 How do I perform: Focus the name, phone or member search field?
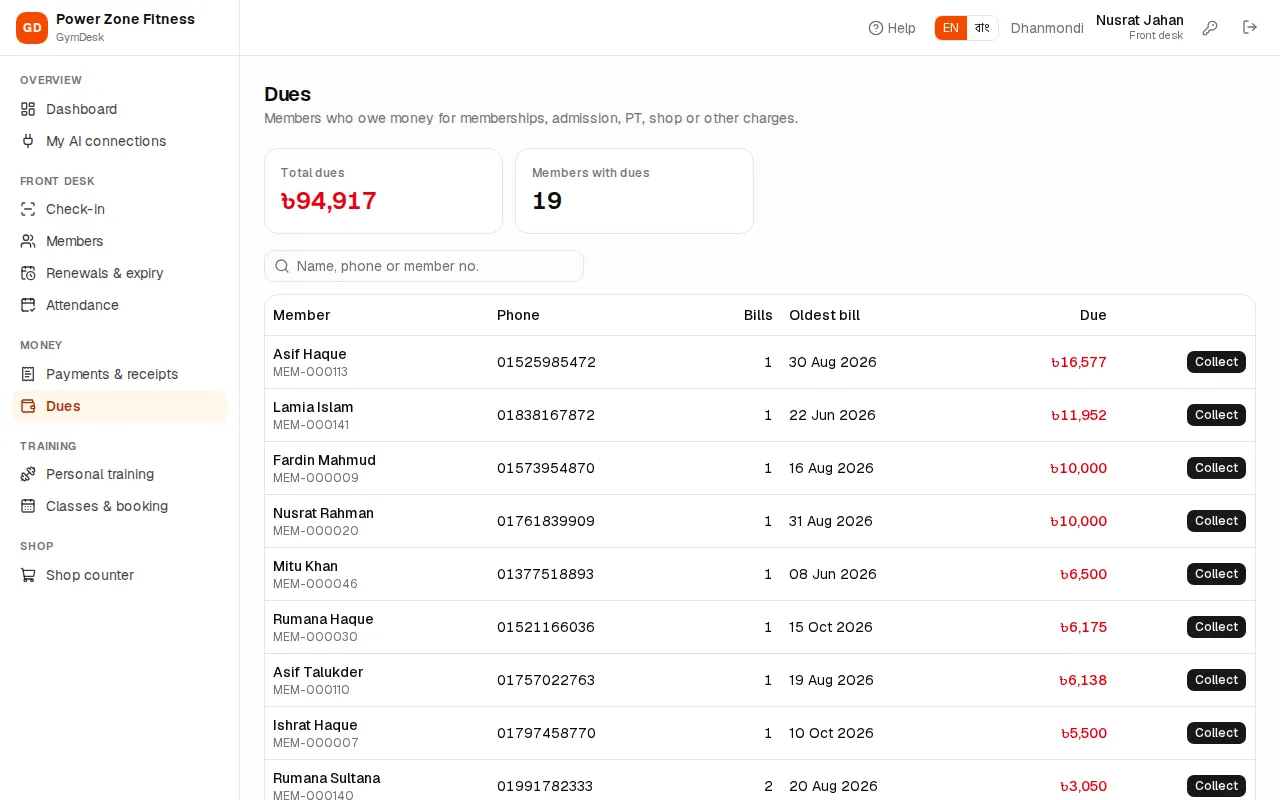[x=424, y=266]
